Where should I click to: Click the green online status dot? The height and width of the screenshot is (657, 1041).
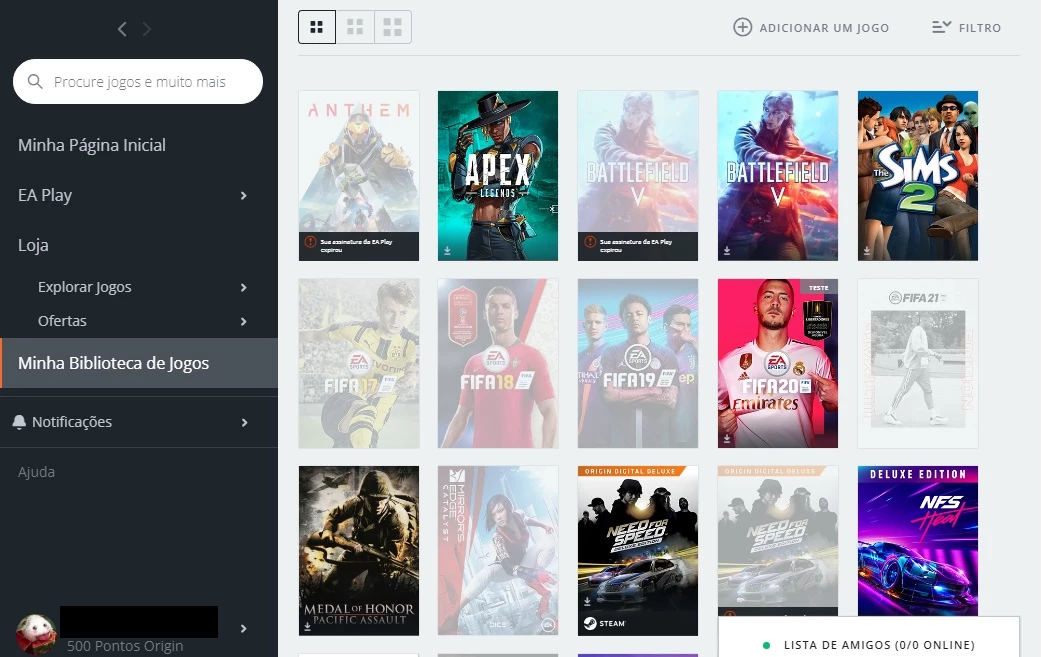pos(766,645)
